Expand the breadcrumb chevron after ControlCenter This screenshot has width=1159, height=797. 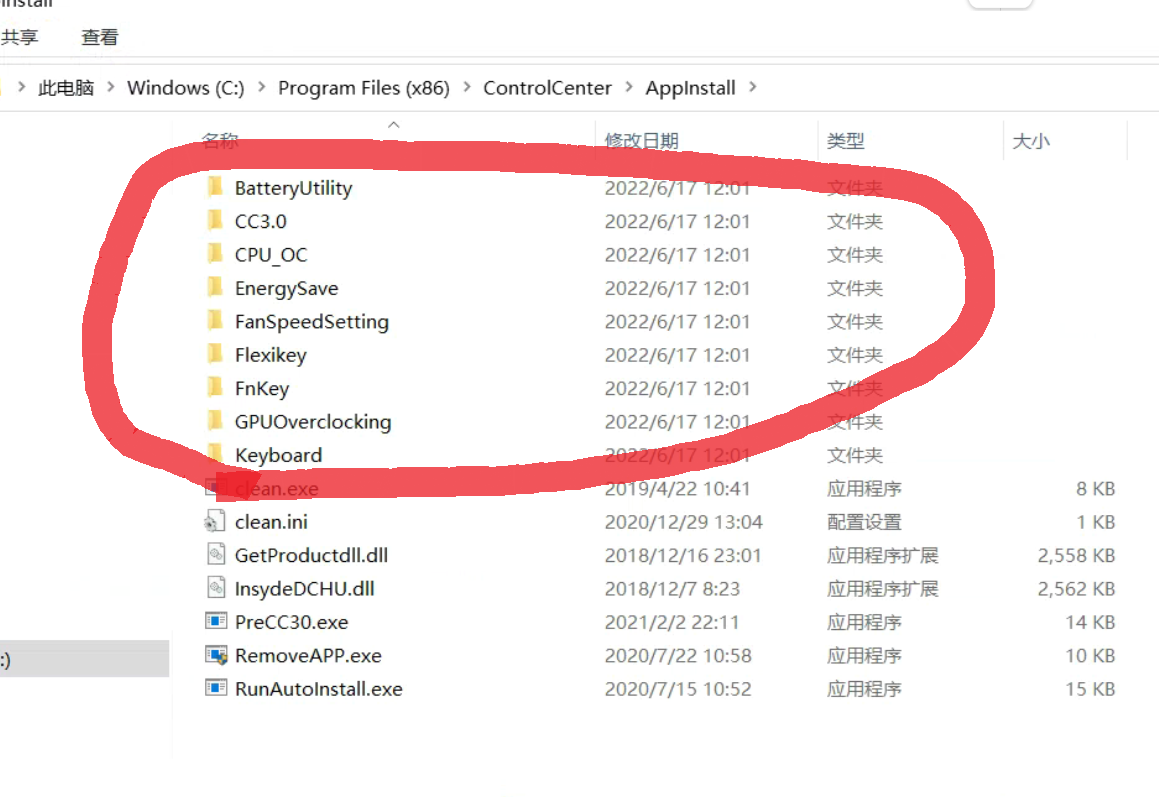pyautogui.click(x=630, y=88)
